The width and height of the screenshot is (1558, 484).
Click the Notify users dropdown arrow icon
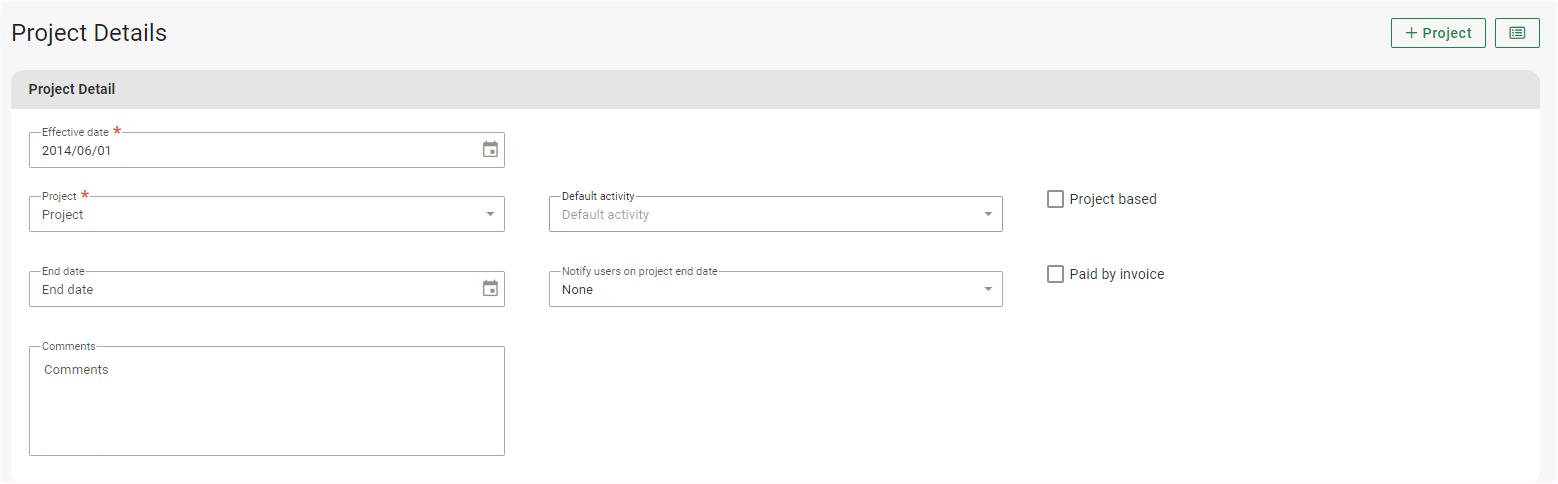(x=988, y=289)
